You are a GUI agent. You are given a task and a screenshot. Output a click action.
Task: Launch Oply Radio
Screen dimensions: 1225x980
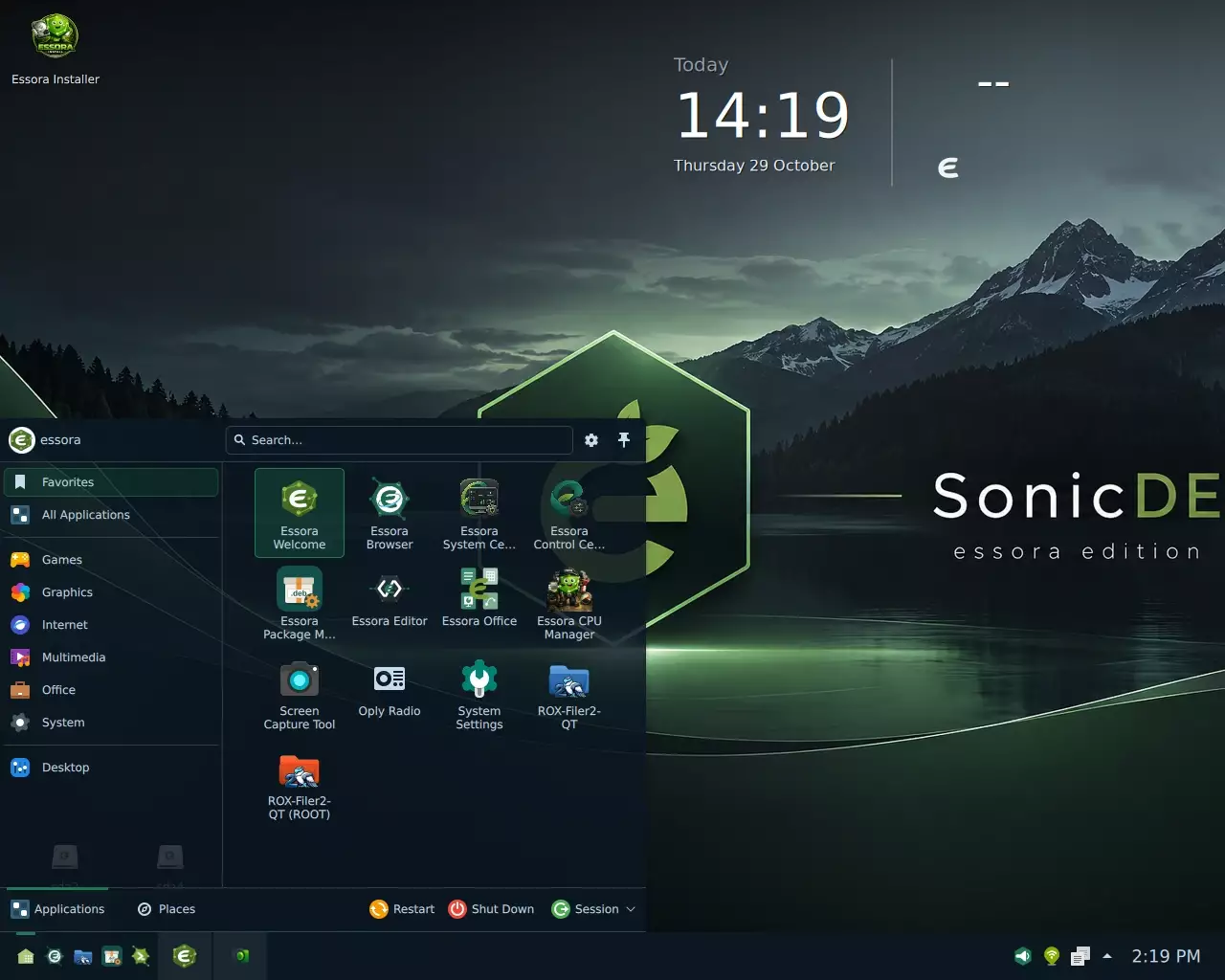click(x=390, y=693)
